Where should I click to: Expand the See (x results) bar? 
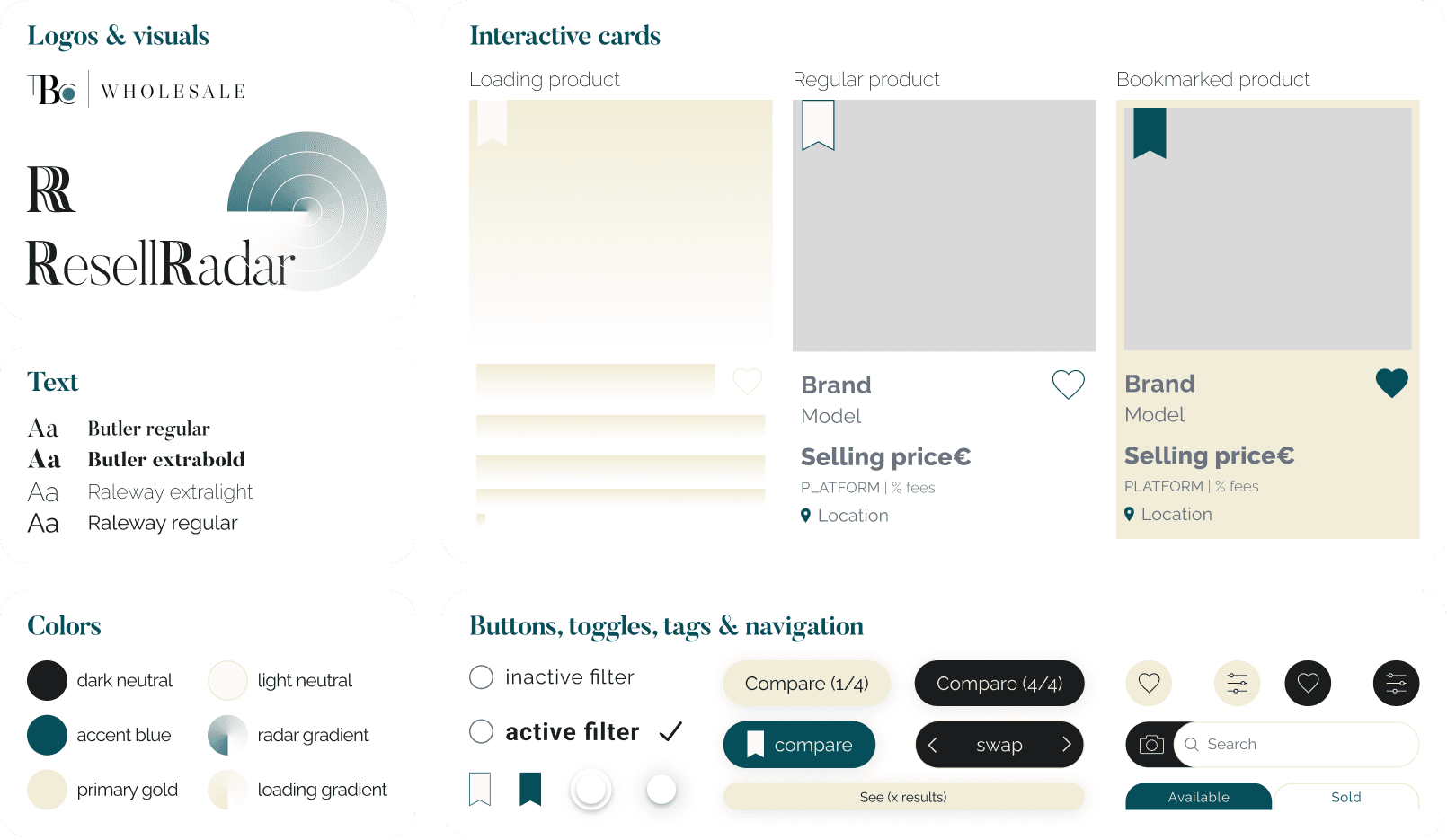pos(903,797)
